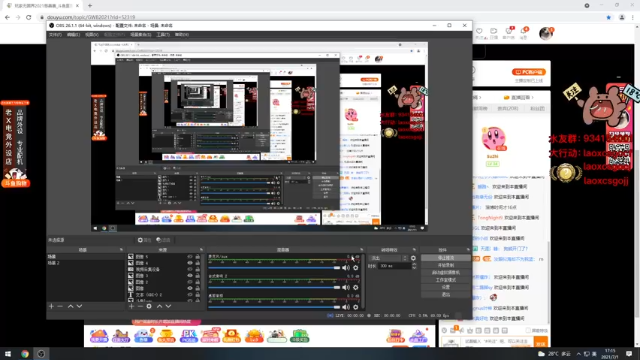Mute the 麦克风/Aux speaker icon

[x=346, y=268]
